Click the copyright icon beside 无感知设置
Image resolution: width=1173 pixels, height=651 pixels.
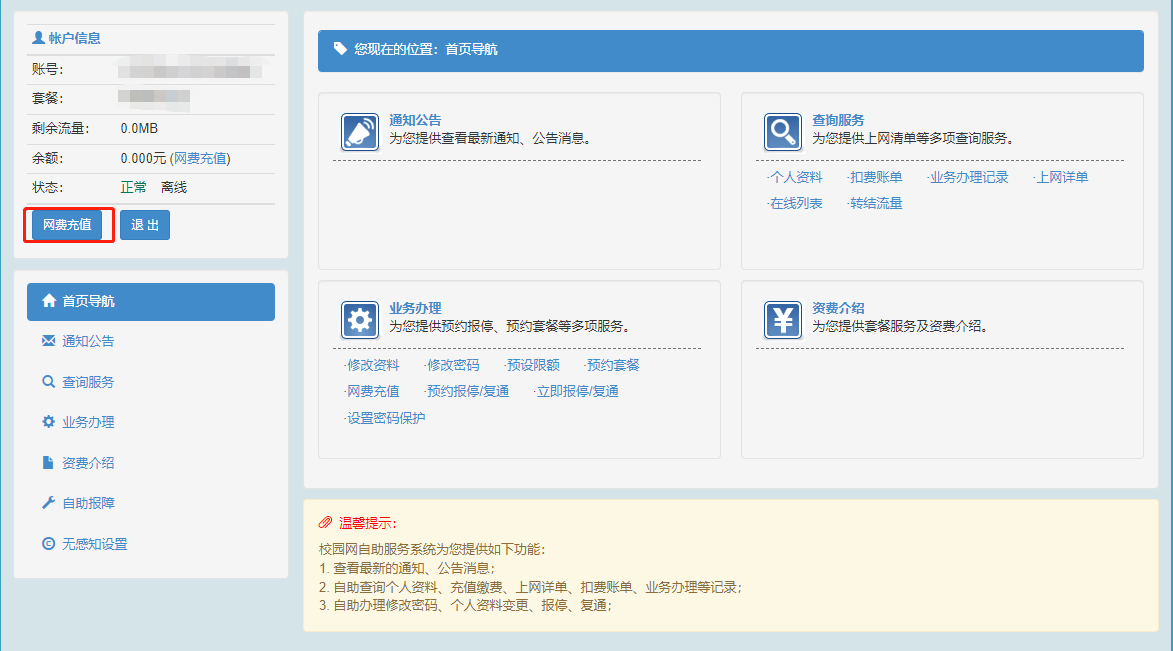point(48,544)
